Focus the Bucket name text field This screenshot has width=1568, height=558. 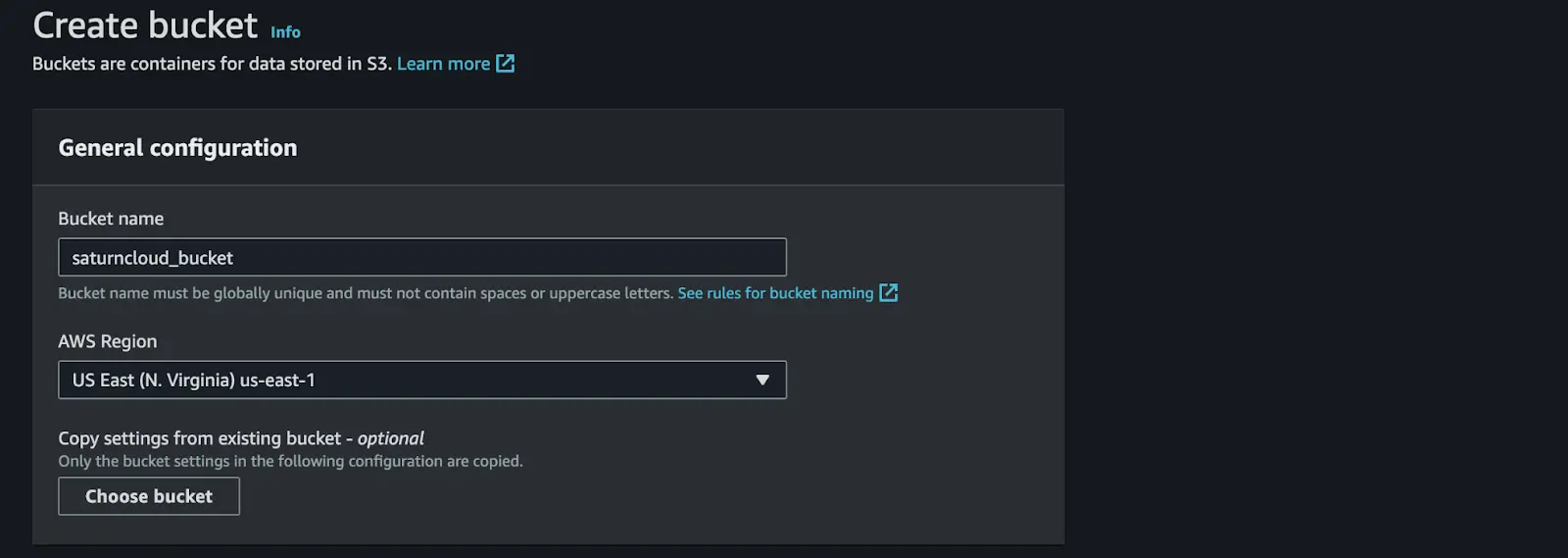click(x=422, y=257)
